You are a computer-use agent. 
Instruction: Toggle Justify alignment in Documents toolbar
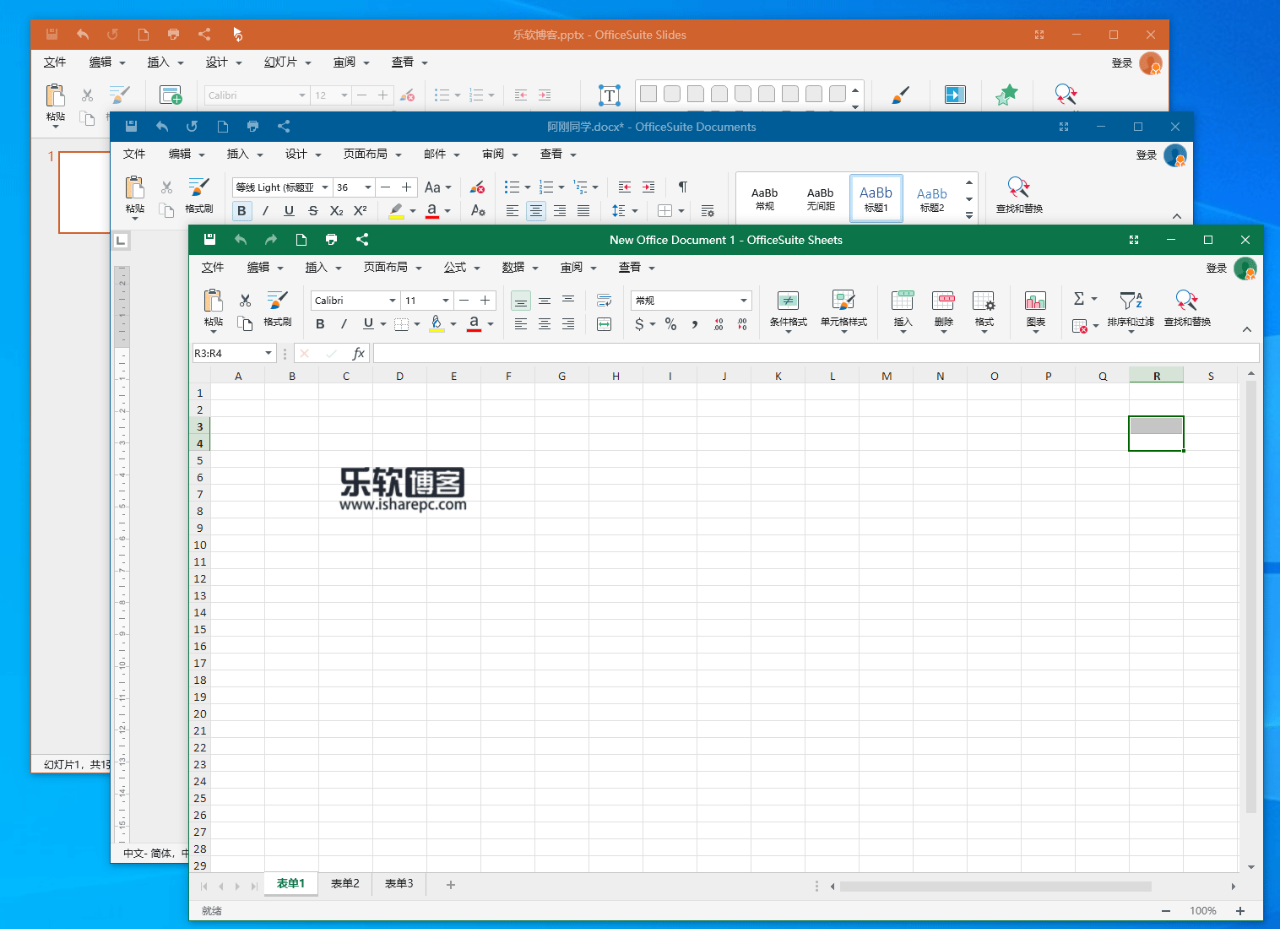tap(583, 211)
